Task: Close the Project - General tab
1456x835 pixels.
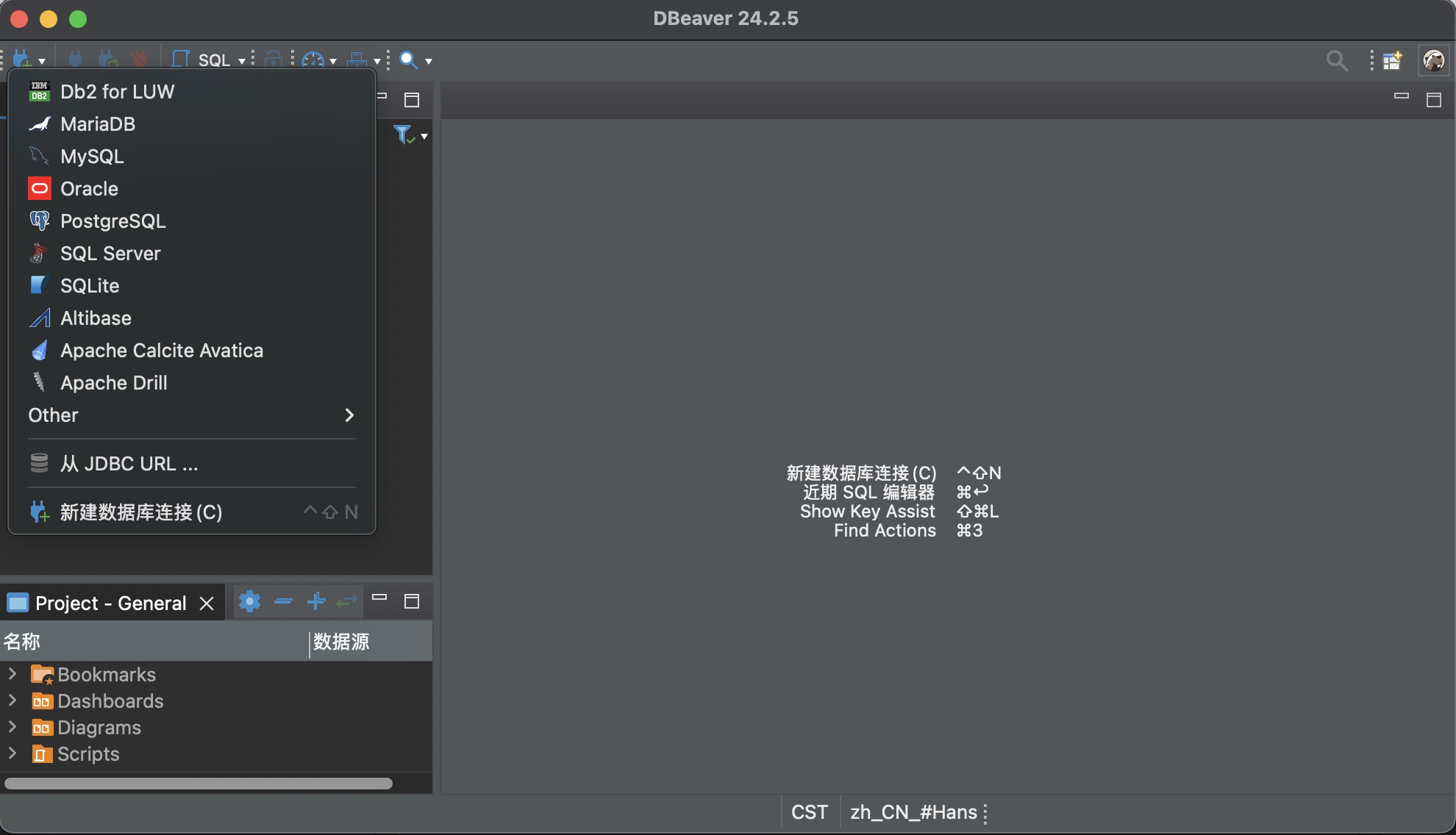Action: (x=207, y=603)
